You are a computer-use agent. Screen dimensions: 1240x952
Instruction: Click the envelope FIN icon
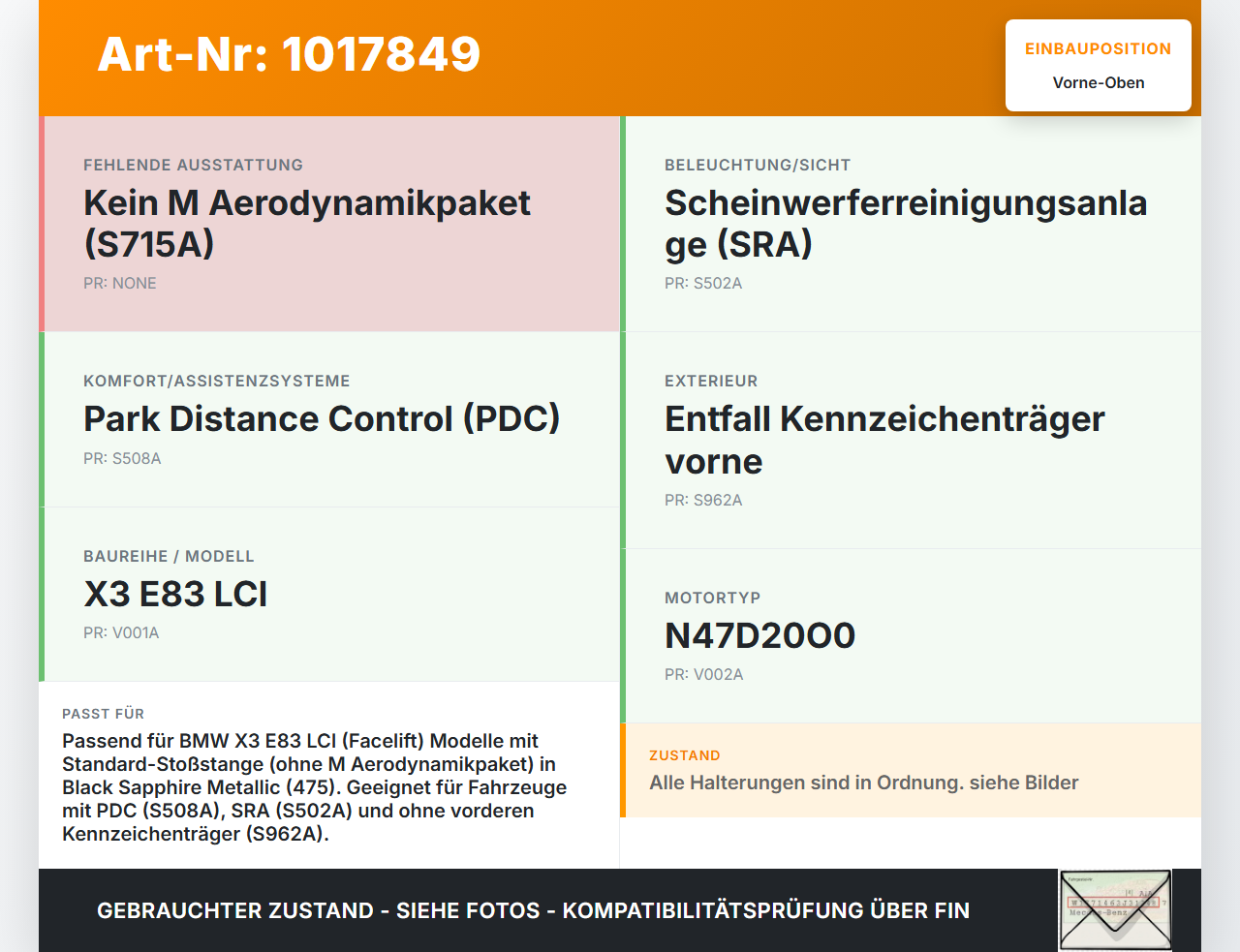(1115, 909)
